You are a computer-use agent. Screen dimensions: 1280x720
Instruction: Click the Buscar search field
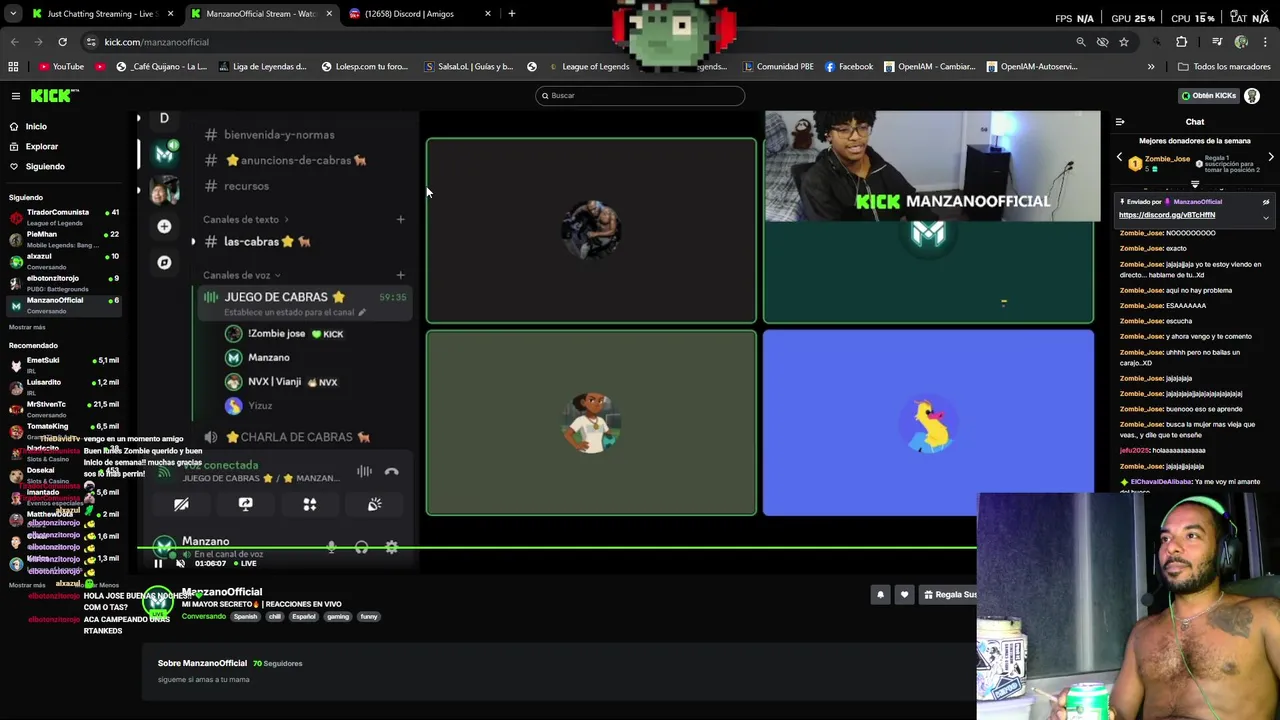(x=640, y=96)
